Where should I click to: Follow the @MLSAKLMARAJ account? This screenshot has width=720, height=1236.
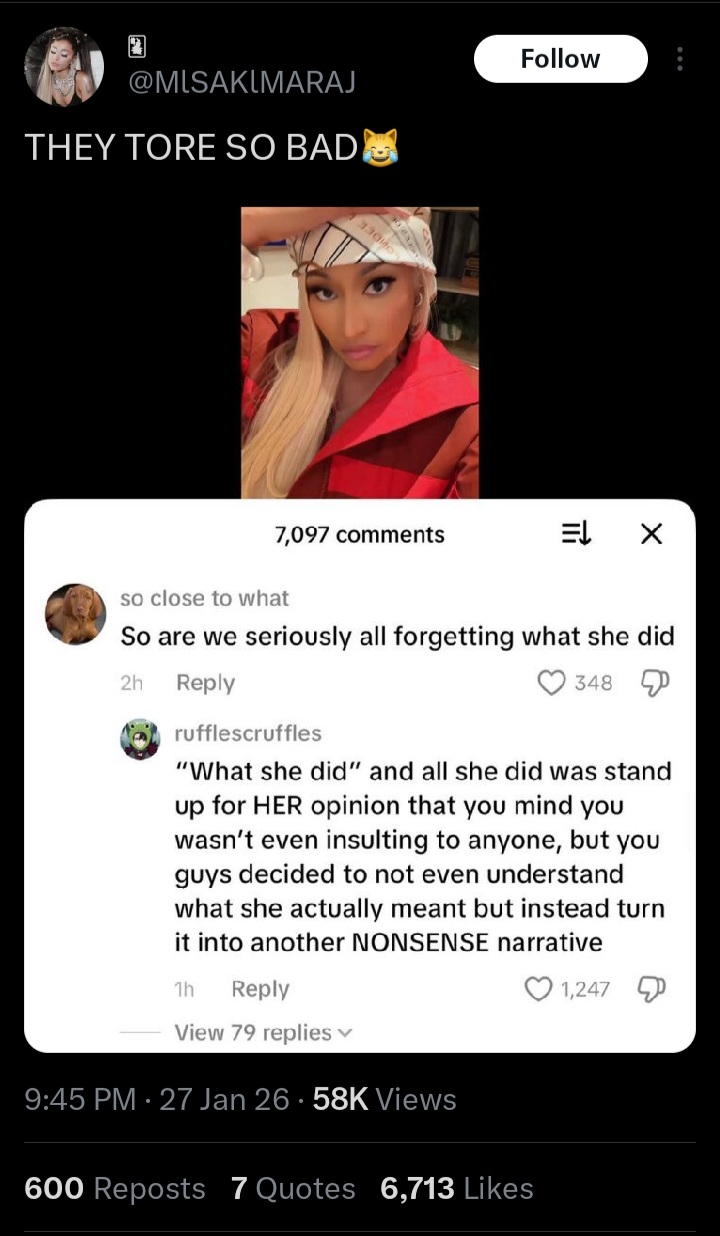point(560,59)
